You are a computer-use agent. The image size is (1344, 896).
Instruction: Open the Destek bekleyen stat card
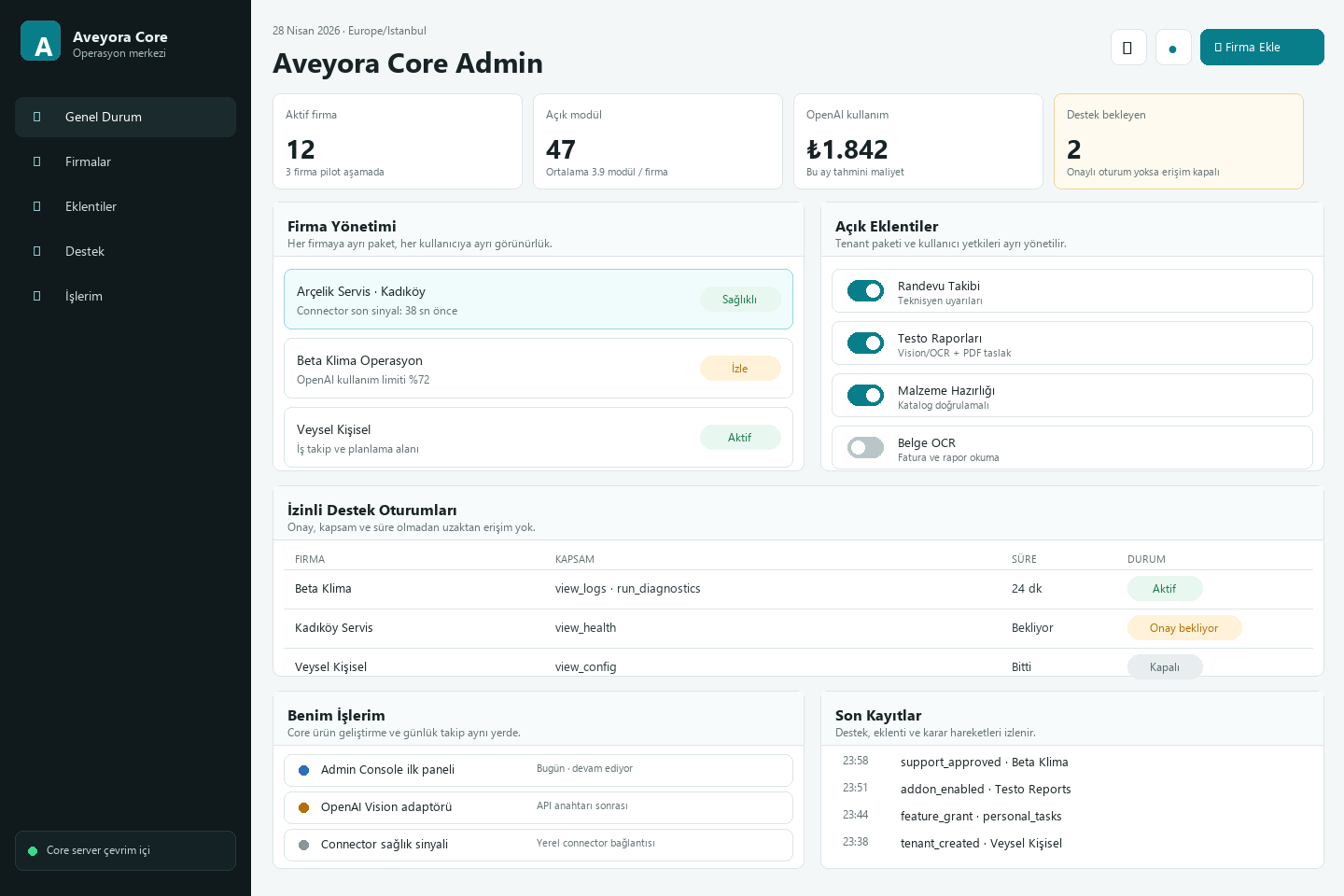[1178, 142]
